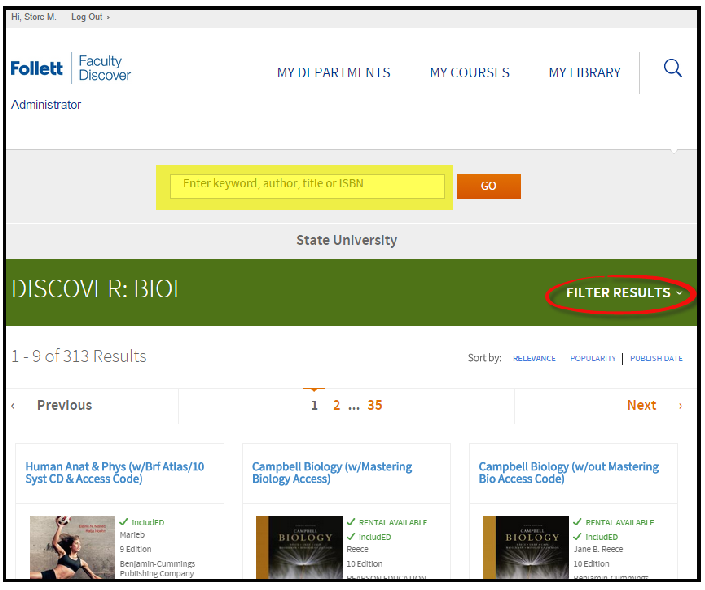
Task: Click the '1 - 9 of 313 Results' text
Action: (79, 356)
